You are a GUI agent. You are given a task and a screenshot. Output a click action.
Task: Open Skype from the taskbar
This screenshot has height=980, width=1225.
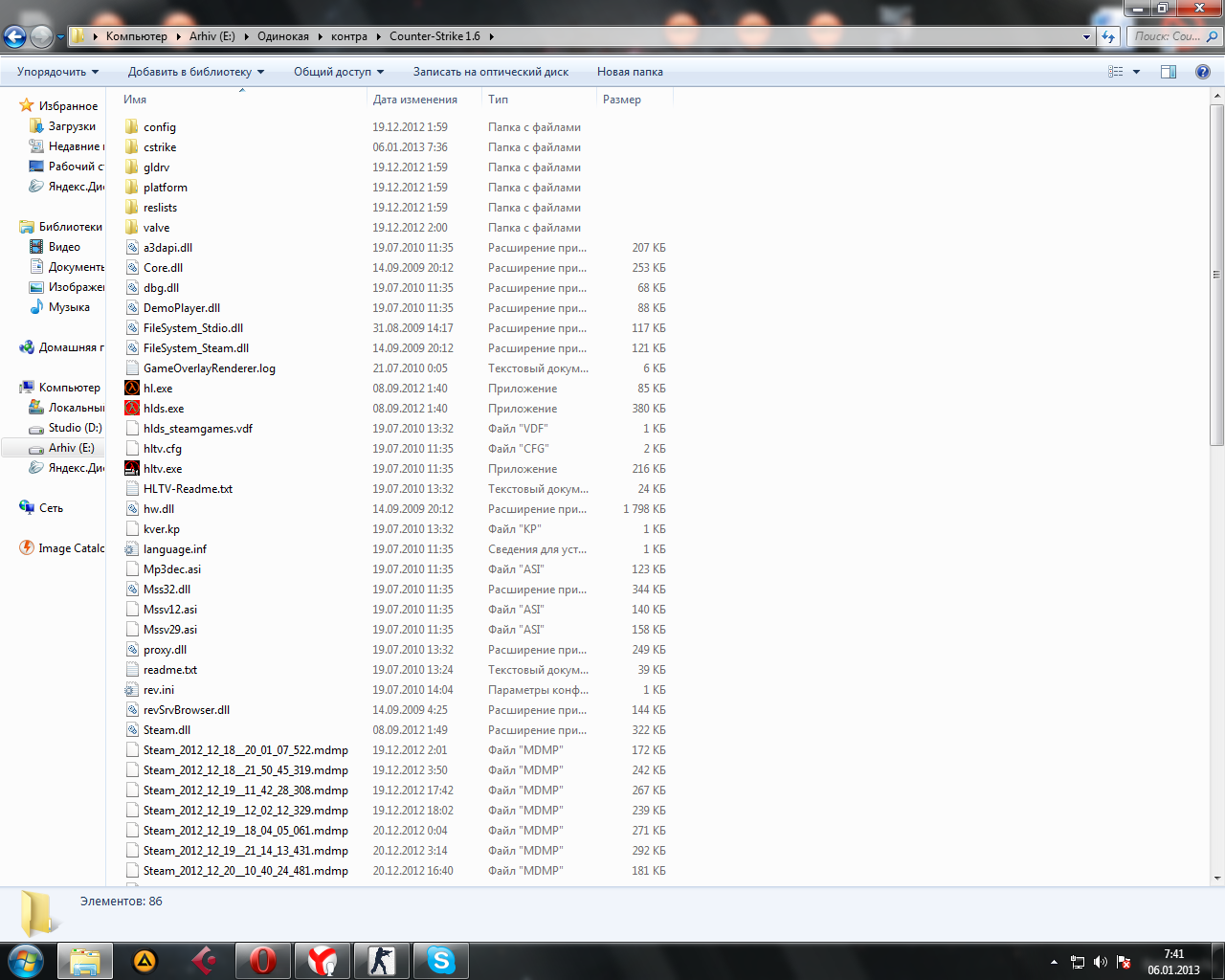[441, 961]
